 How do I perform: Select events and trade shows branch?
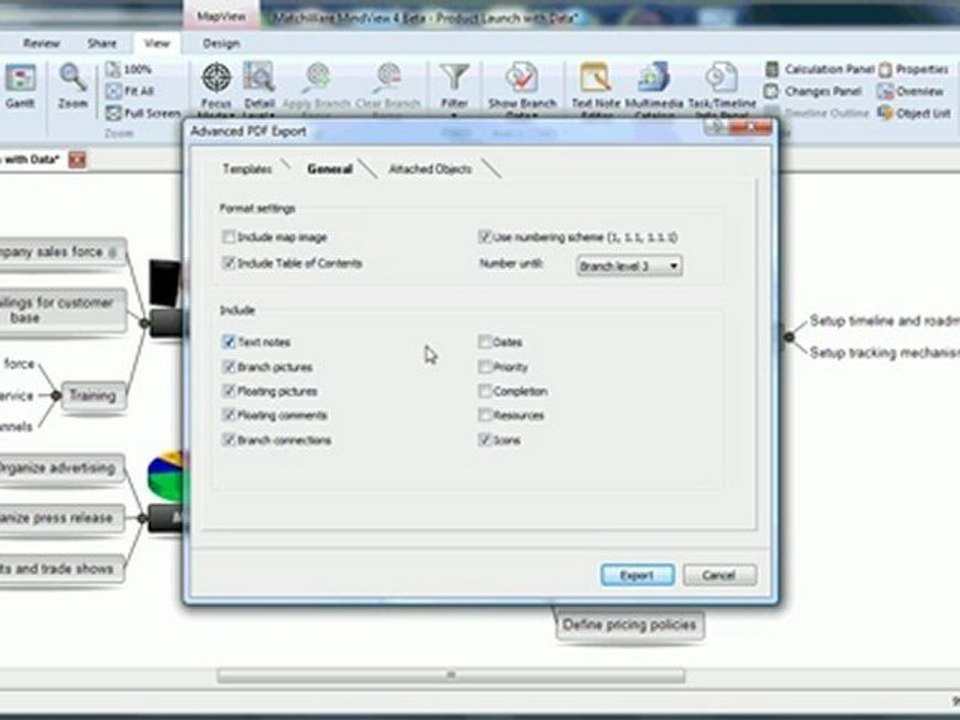tap(61, 569)
